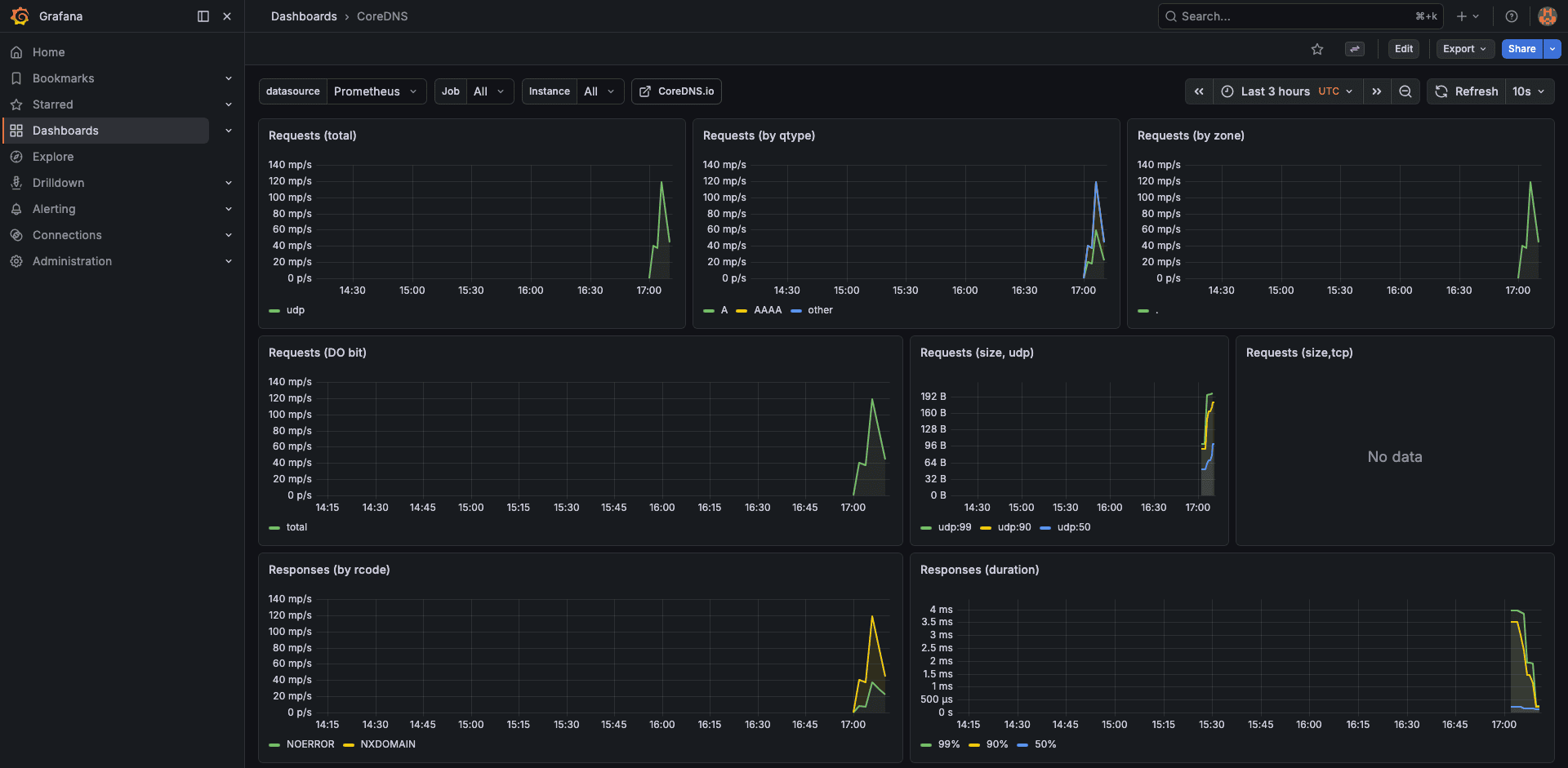
Task: Toggle the NXDOMAIN legend entry
Action: click(x=388, y=744)
